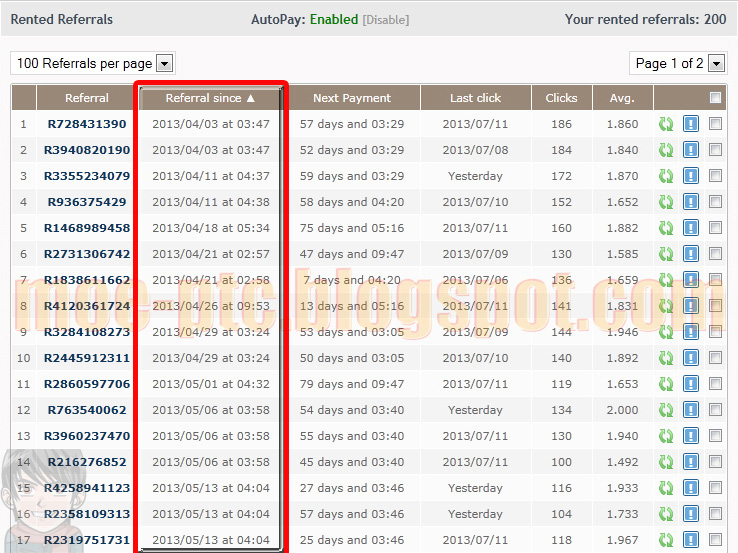Click the "79 days and 09:47" payment cell
Screen dimensions: 738x553
click(352, 384)
